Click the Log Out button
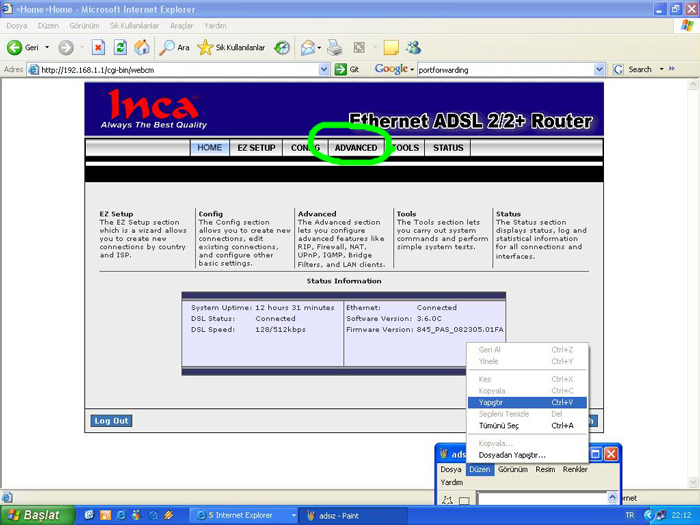700x525 pixels. coord(111,421)
